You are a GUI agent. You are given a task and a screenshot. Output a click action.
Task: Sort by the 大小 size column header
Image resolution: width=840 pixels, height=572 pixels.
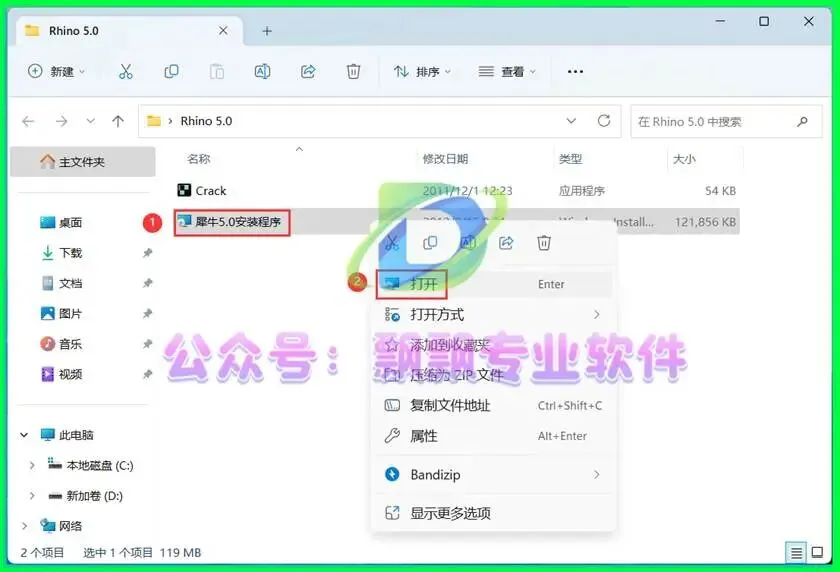[x=684, y=159]
